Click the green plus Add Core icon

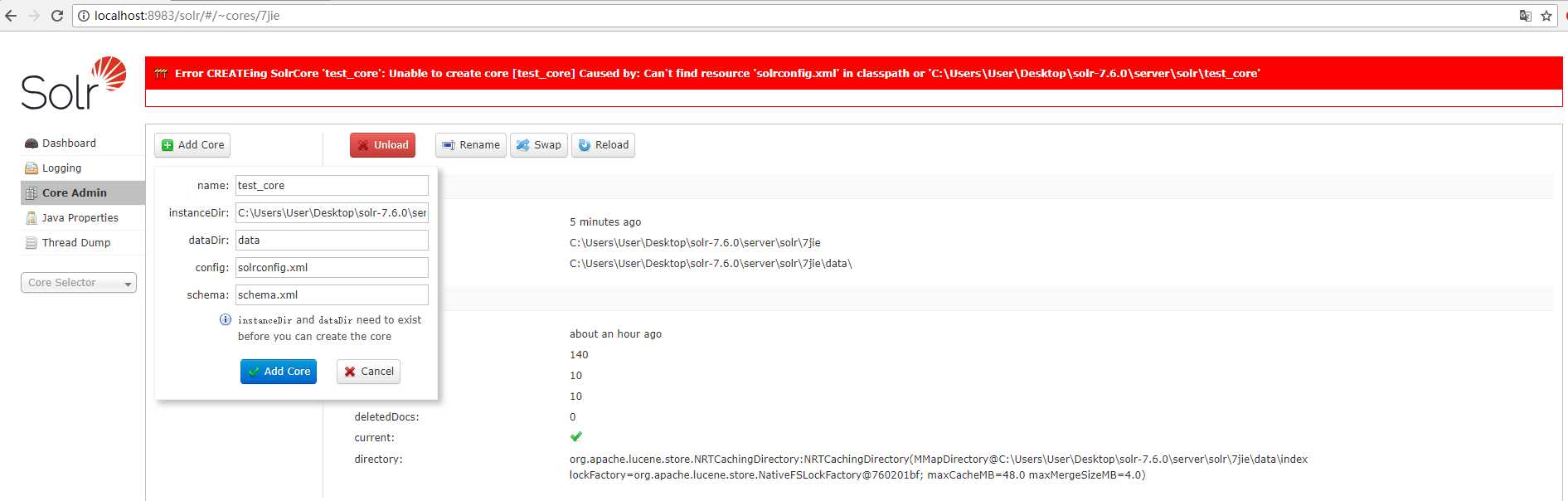pos(167,145)
